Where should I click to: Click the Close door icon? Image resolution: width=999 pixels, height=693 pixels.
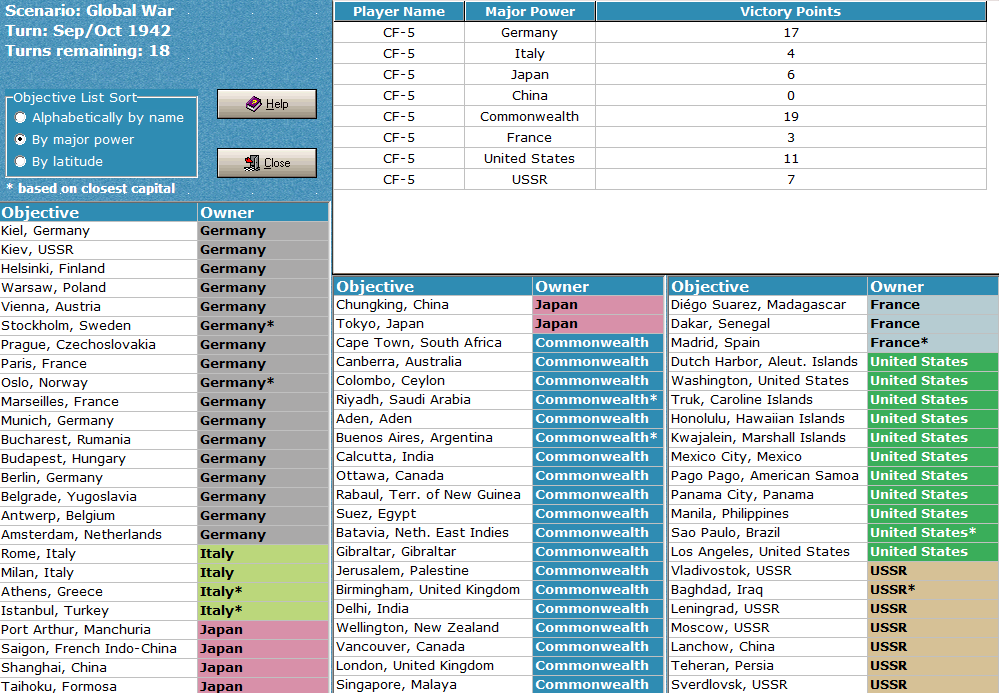(x=252, y=163)
